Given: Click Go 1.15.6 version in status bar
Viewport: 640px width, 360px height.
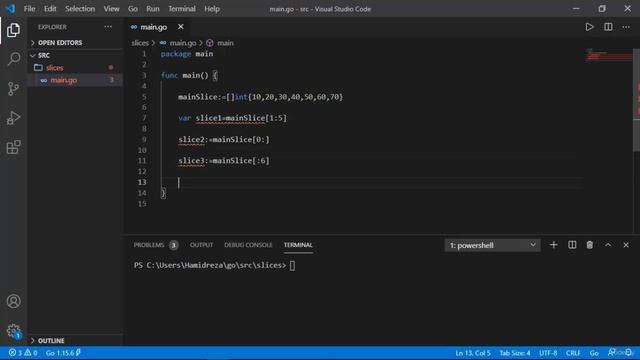Looking at the screenshot, I should 63,353.
